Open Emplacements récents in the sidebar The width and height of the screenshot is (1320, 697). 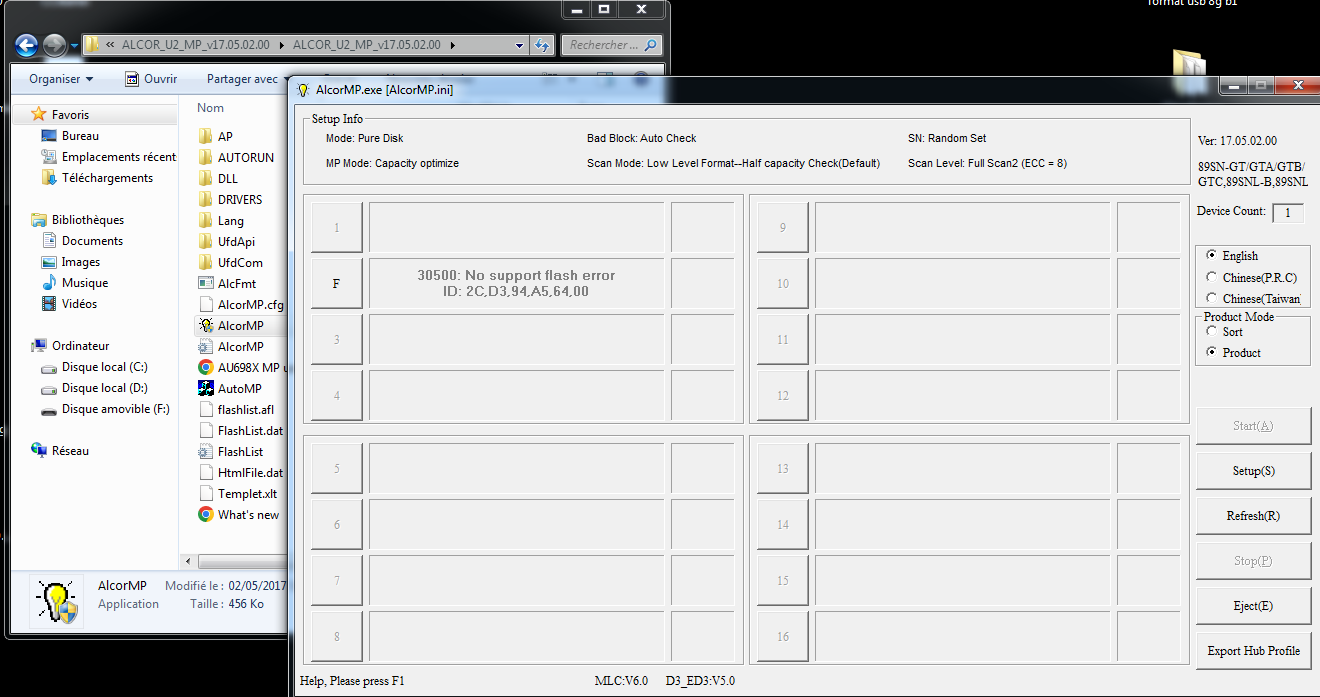[x=109, y=157]
